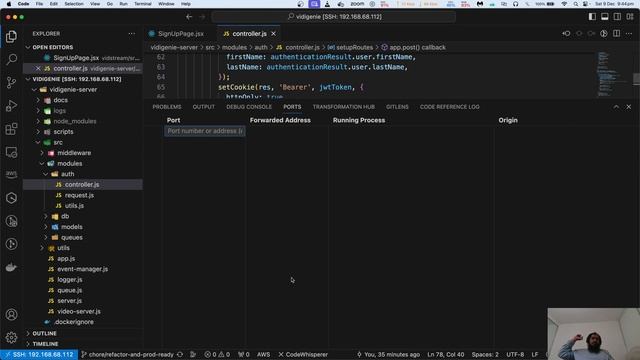Image resolution: width=640 pixels, height=360 pixels.
Task: Switch to the GitLens panel tab
Action: click(397, 107)
